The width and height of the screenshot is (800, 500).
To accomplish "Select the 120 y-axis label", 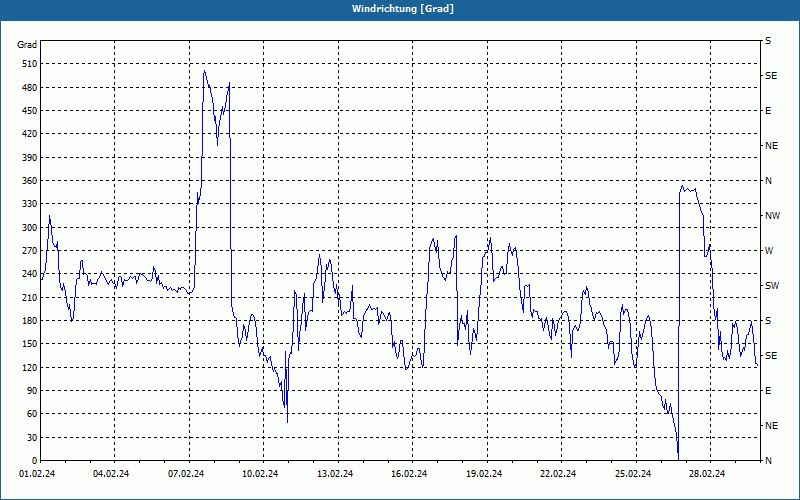I will 29,367.
